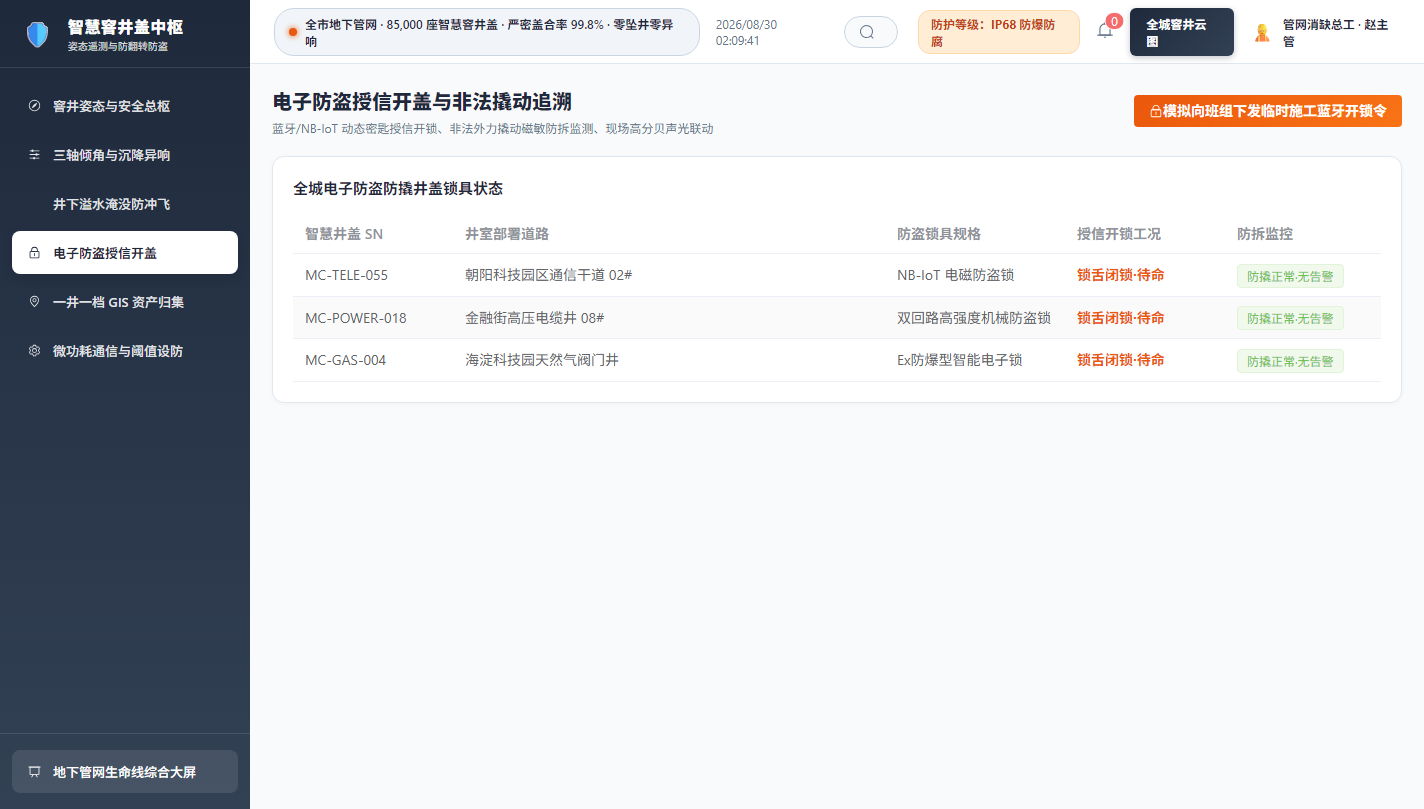This screenshot has height=809, width=1424.
Task: Click the map pin icon beside 一井一档 GIS
Action: point(35,302)
